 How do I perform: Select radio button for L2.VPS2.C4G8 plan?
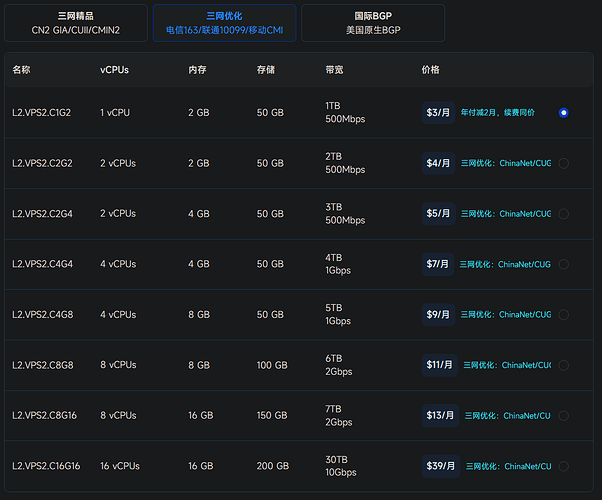(564, 315)
